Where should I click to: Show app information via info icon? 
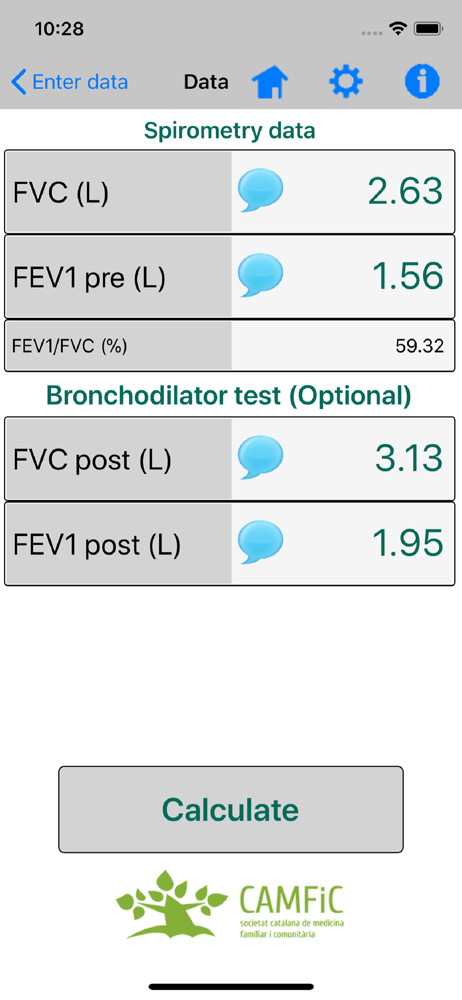pos(422,82)
